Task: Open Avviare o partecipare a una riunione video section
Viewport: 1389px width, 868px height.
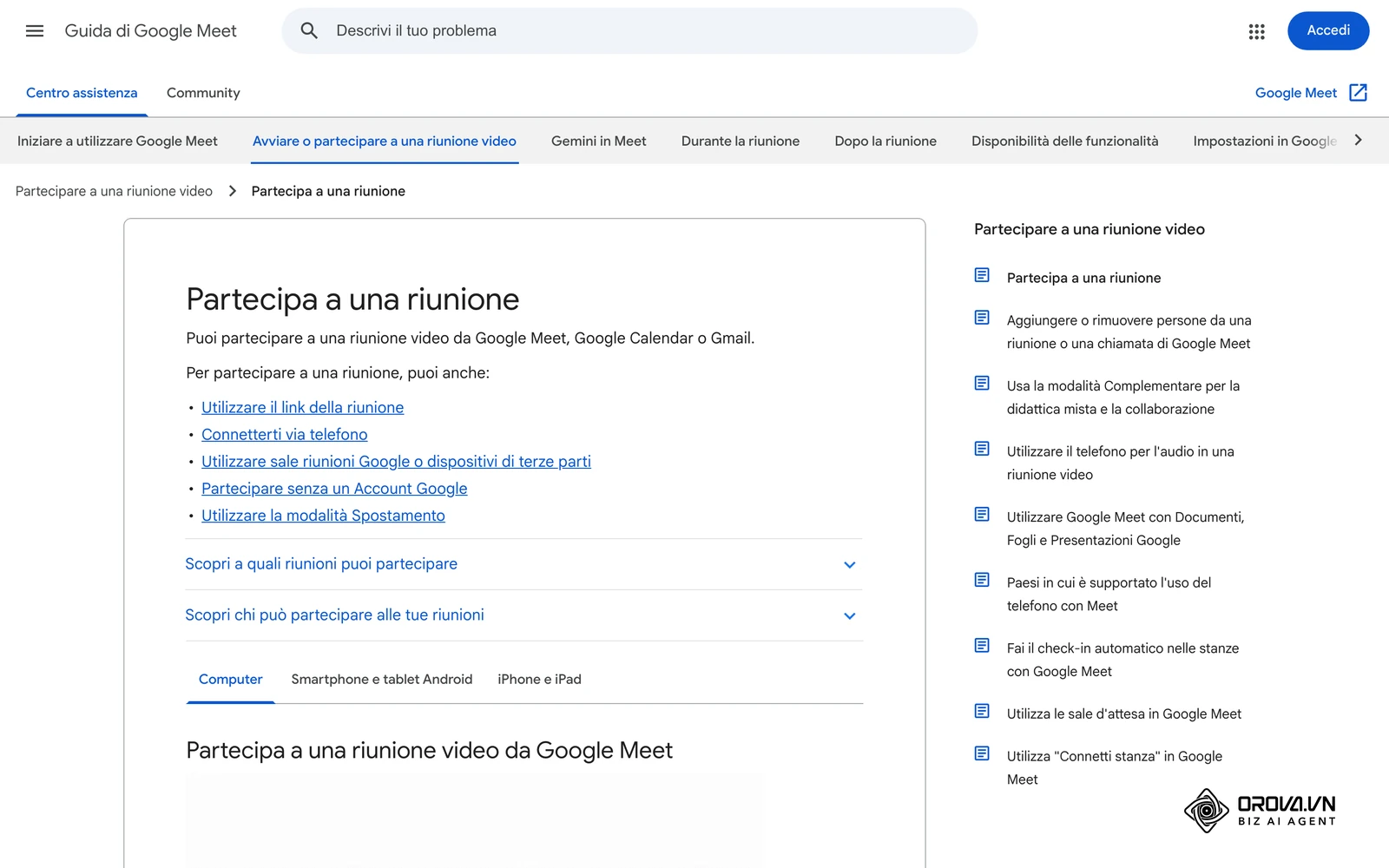Action: [x=385, y=141]
